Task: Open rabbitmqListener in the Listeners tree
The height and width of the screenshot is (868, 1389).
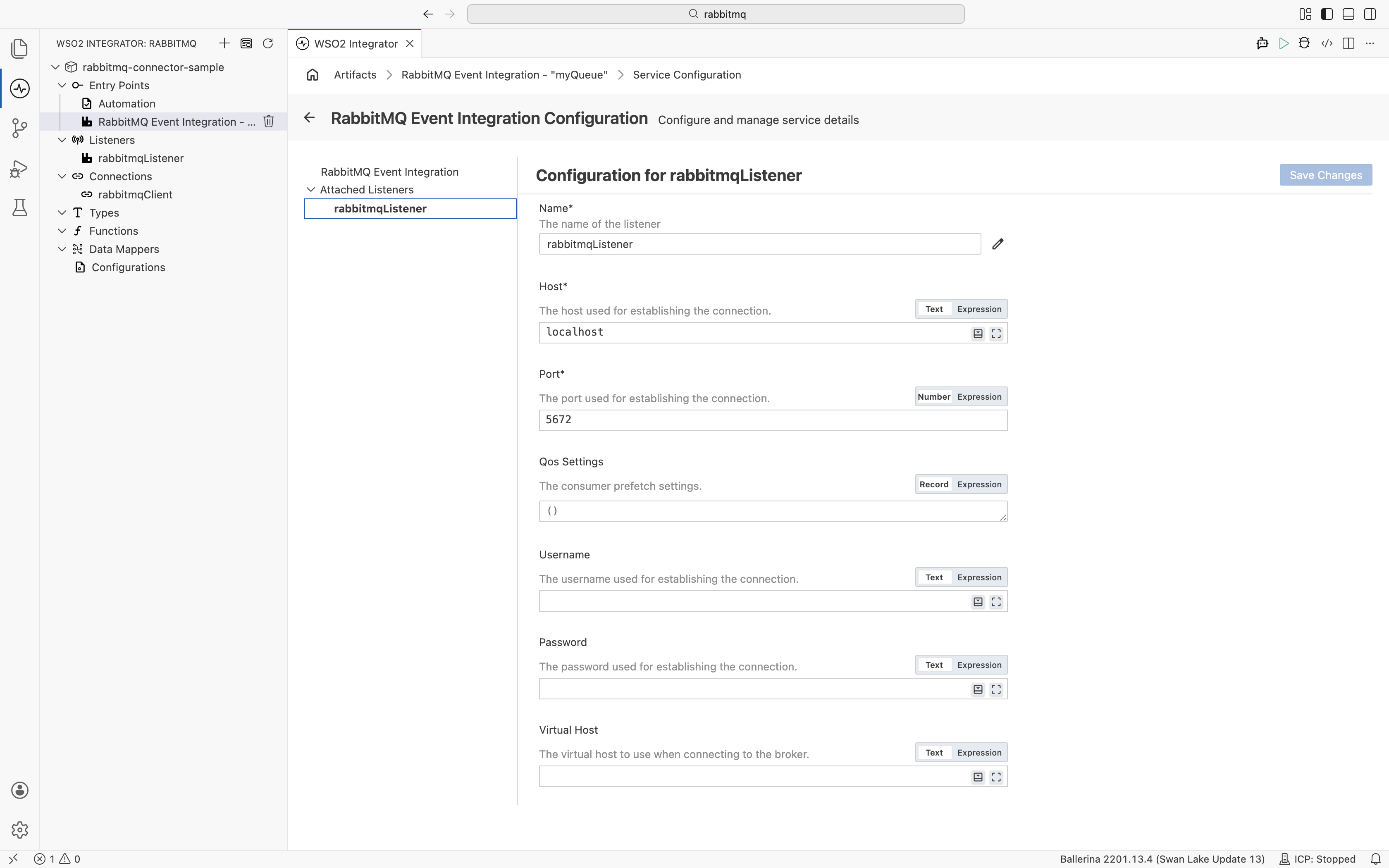Action: pos(141,158)
